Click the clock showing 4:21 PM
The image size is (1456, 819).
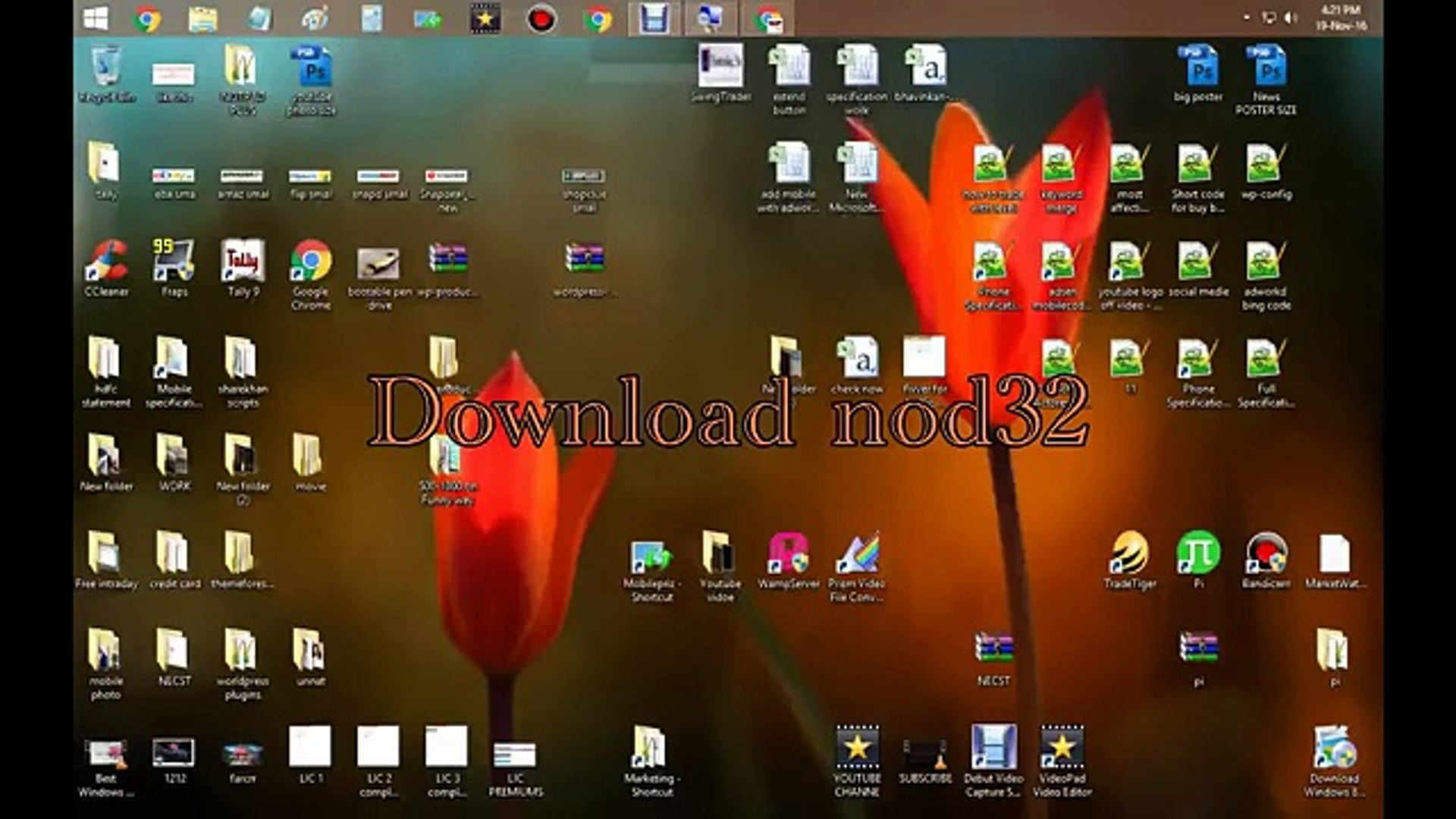[x=1341, y=17]
